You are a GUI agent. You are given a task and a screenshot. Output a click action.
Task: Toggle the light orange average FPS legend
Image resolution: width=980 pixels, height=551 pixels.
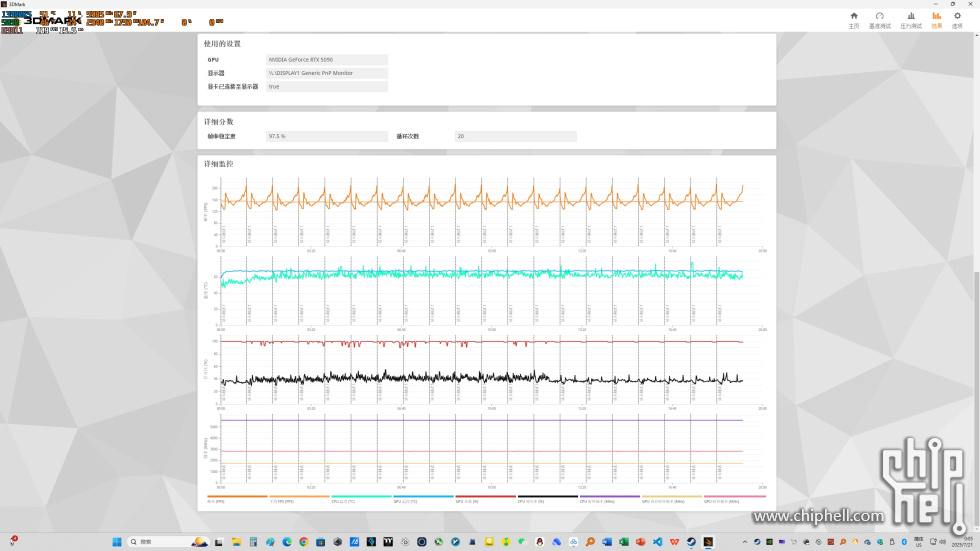click(x=299, y=499)
